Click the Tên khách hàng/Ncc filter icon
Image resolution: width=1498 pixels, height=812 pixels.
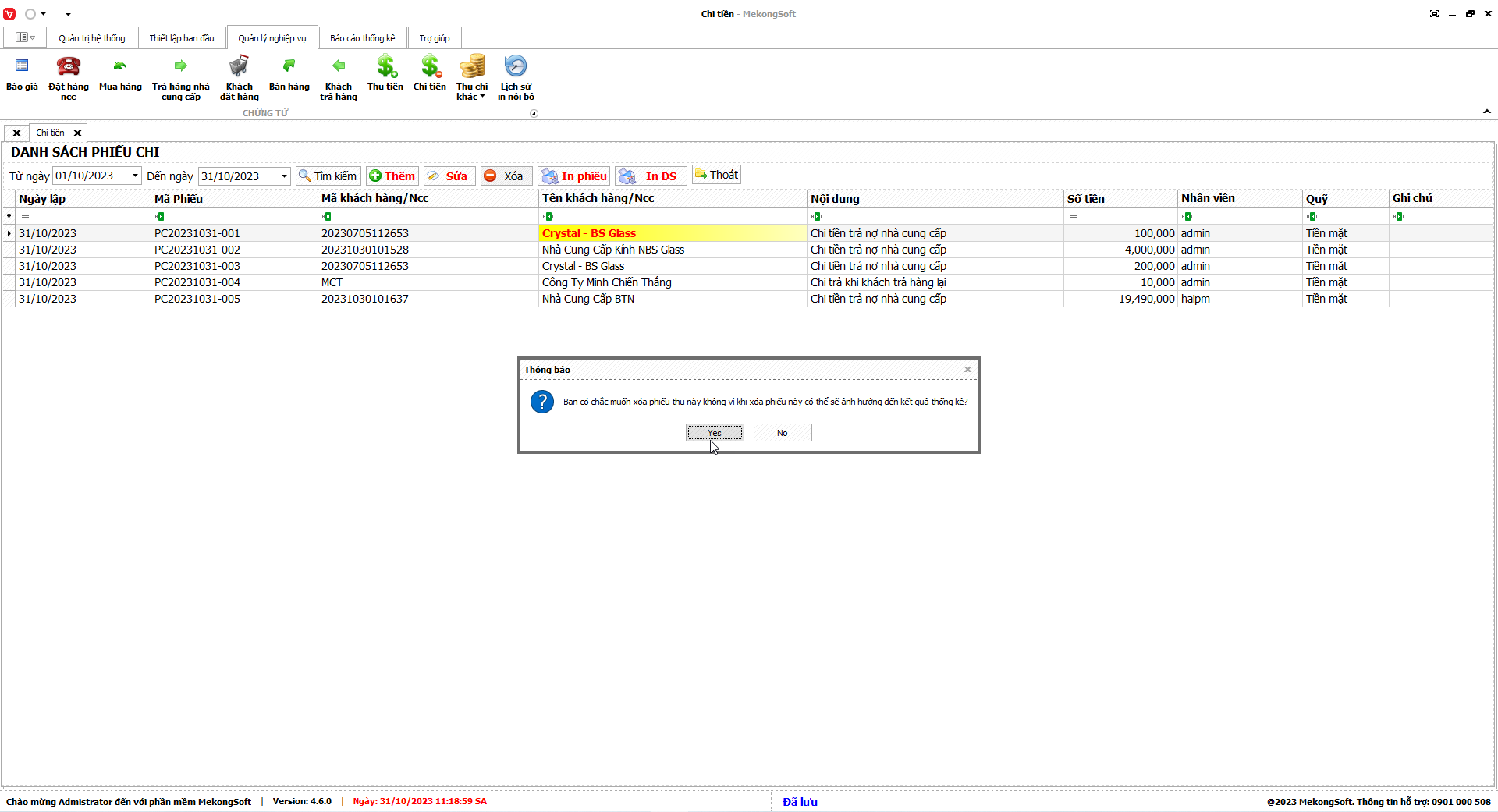click(548, 217)
